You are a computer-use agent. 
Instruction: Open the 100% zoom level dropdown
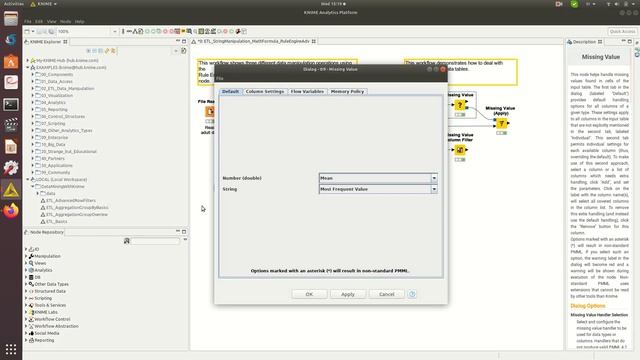(x=114, y=31)
